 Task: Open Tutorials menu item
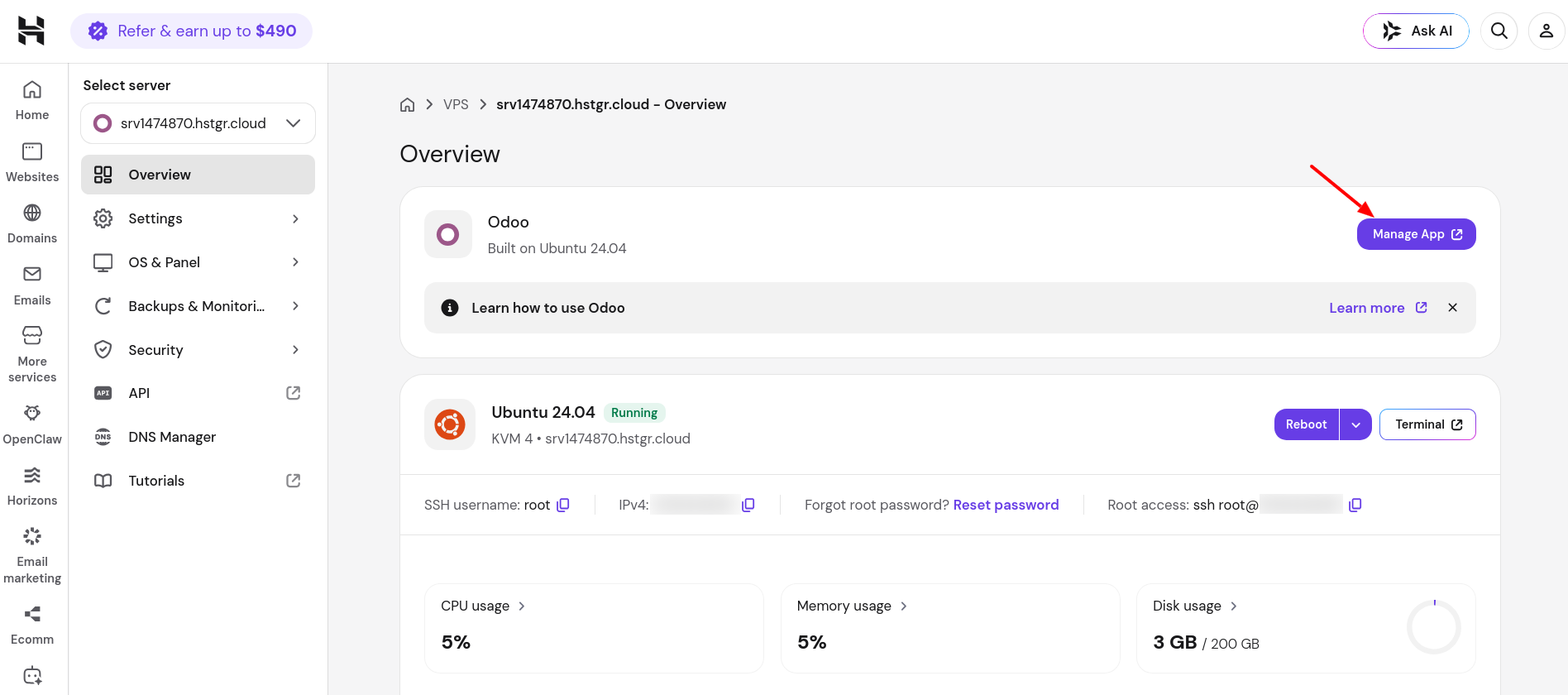(198, 481)
